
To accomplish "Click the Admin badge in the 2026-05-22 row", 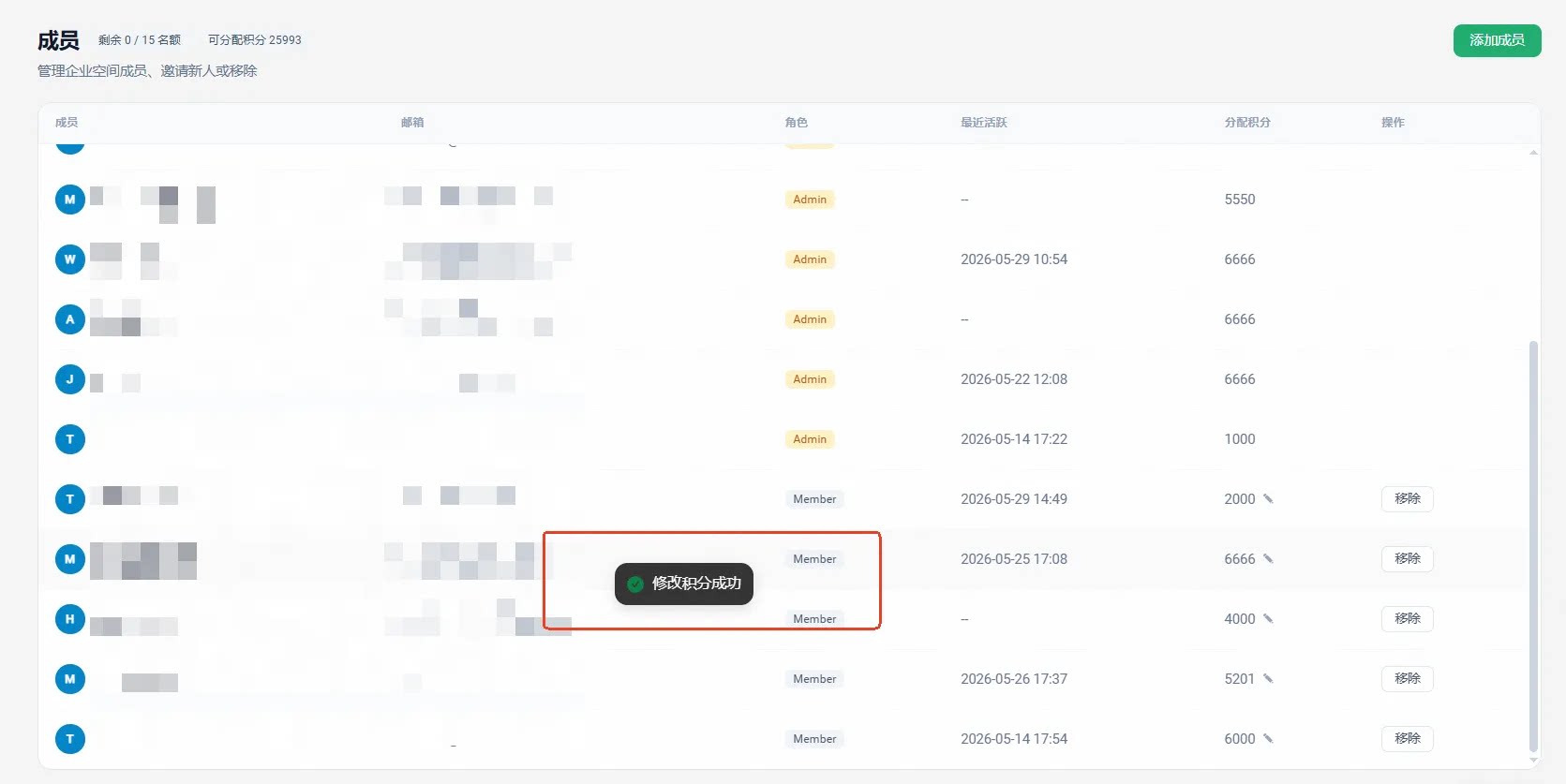I will coord(810,379).
